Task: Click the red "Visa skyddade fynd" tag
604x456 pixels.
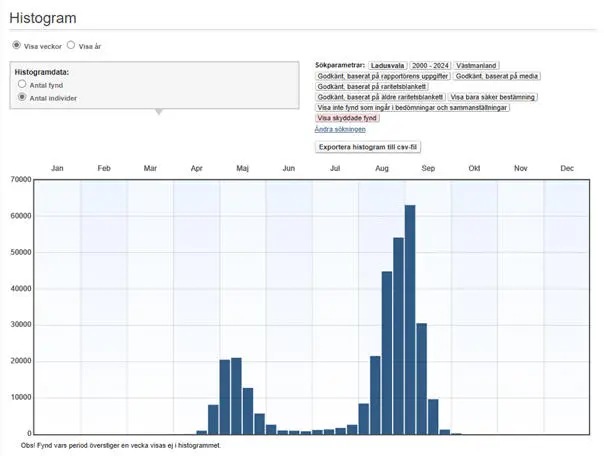Action: tap(346, 118)
